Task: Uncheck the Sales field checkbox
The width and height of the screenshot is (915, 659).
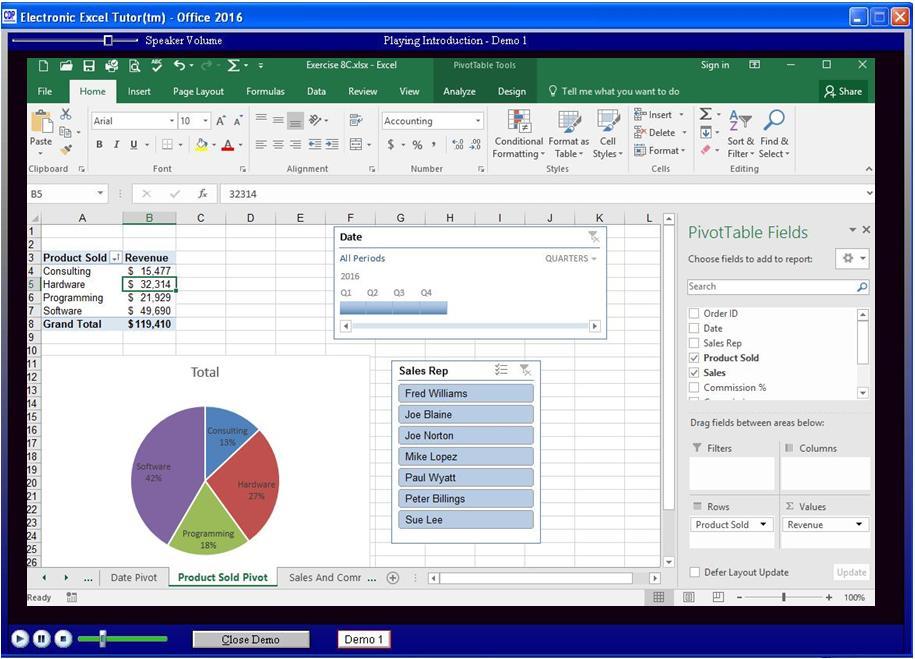Action: click(694, 372)
